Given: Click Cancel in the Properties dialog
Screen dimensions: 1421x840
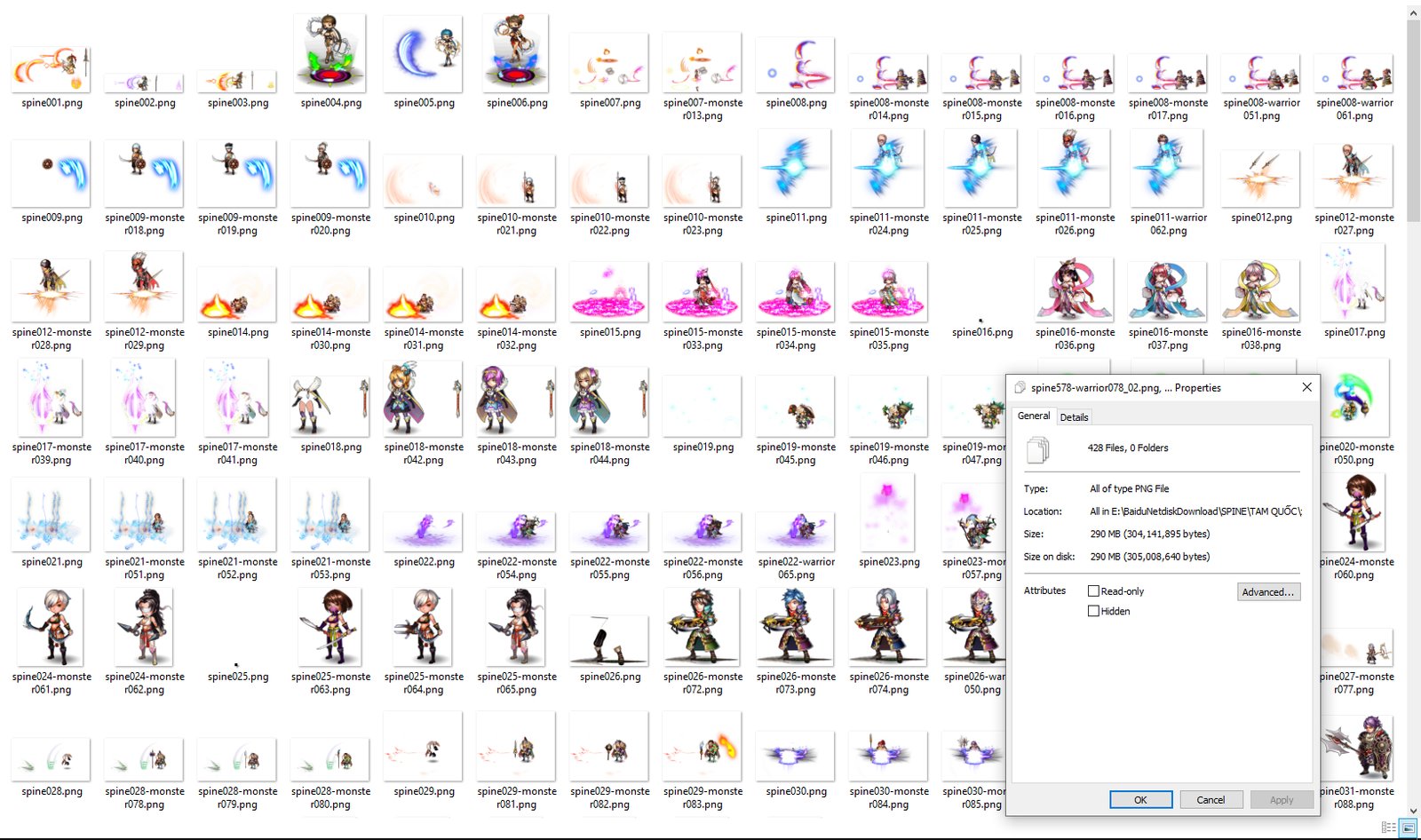Looking at the screenshot, I should [1211, 800].
